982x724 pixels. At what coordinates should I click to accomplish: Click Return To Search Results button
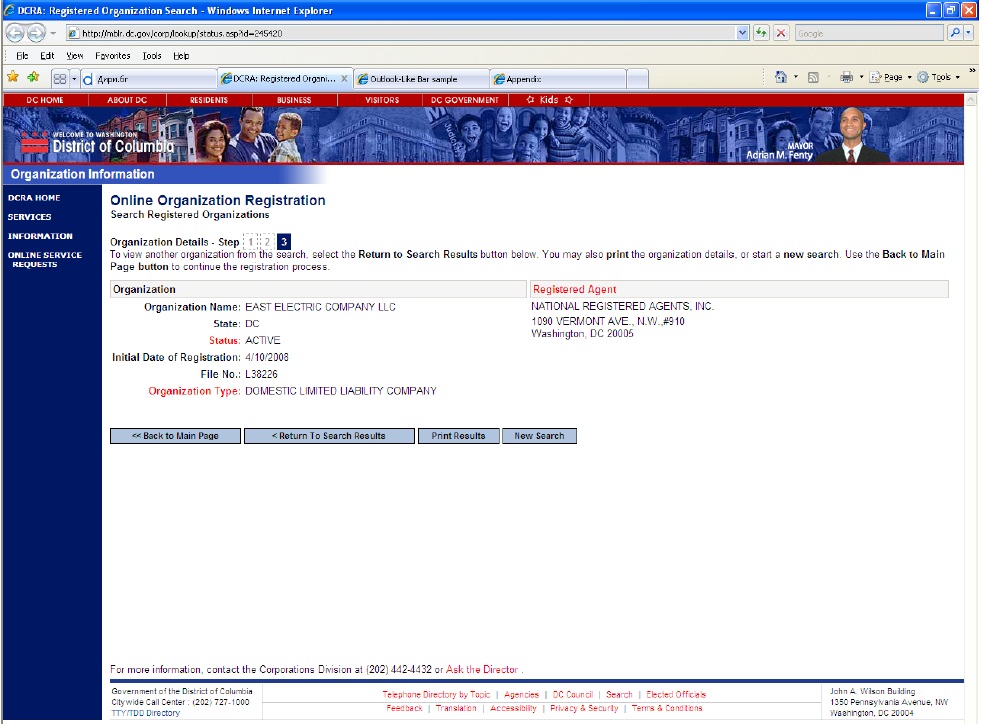(329, 436)
